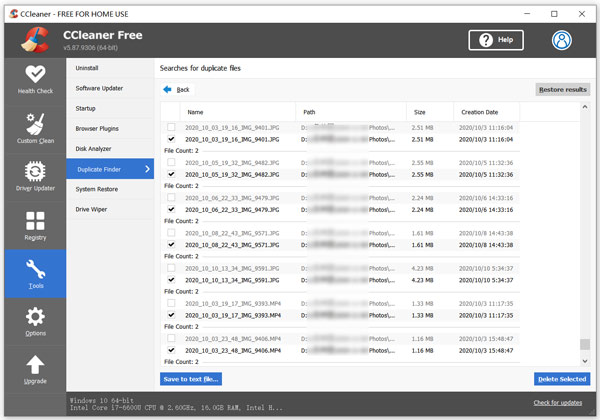Go to the Registry grid icon
Screen dimensions: 600x420
[35, 221]
